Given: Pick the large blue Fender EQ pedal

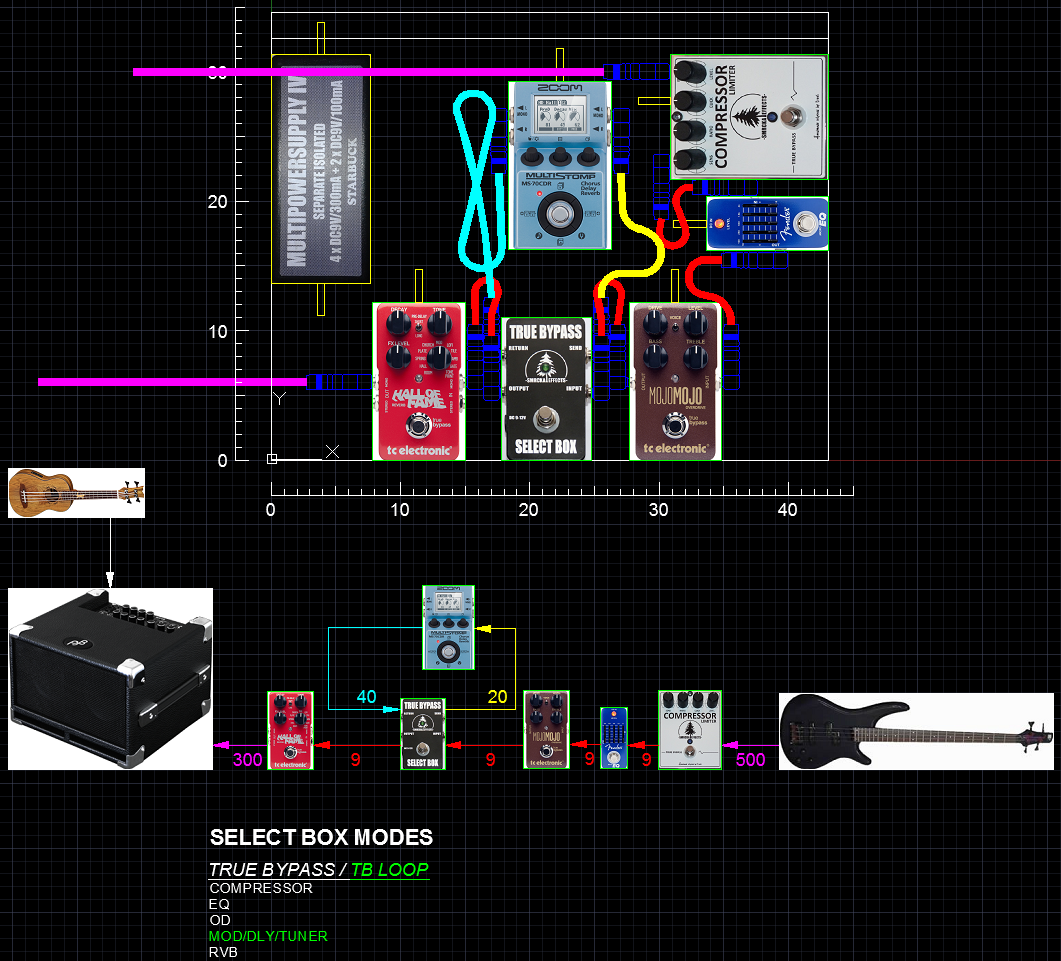Looking at the screenshot, I should [767, 223].
